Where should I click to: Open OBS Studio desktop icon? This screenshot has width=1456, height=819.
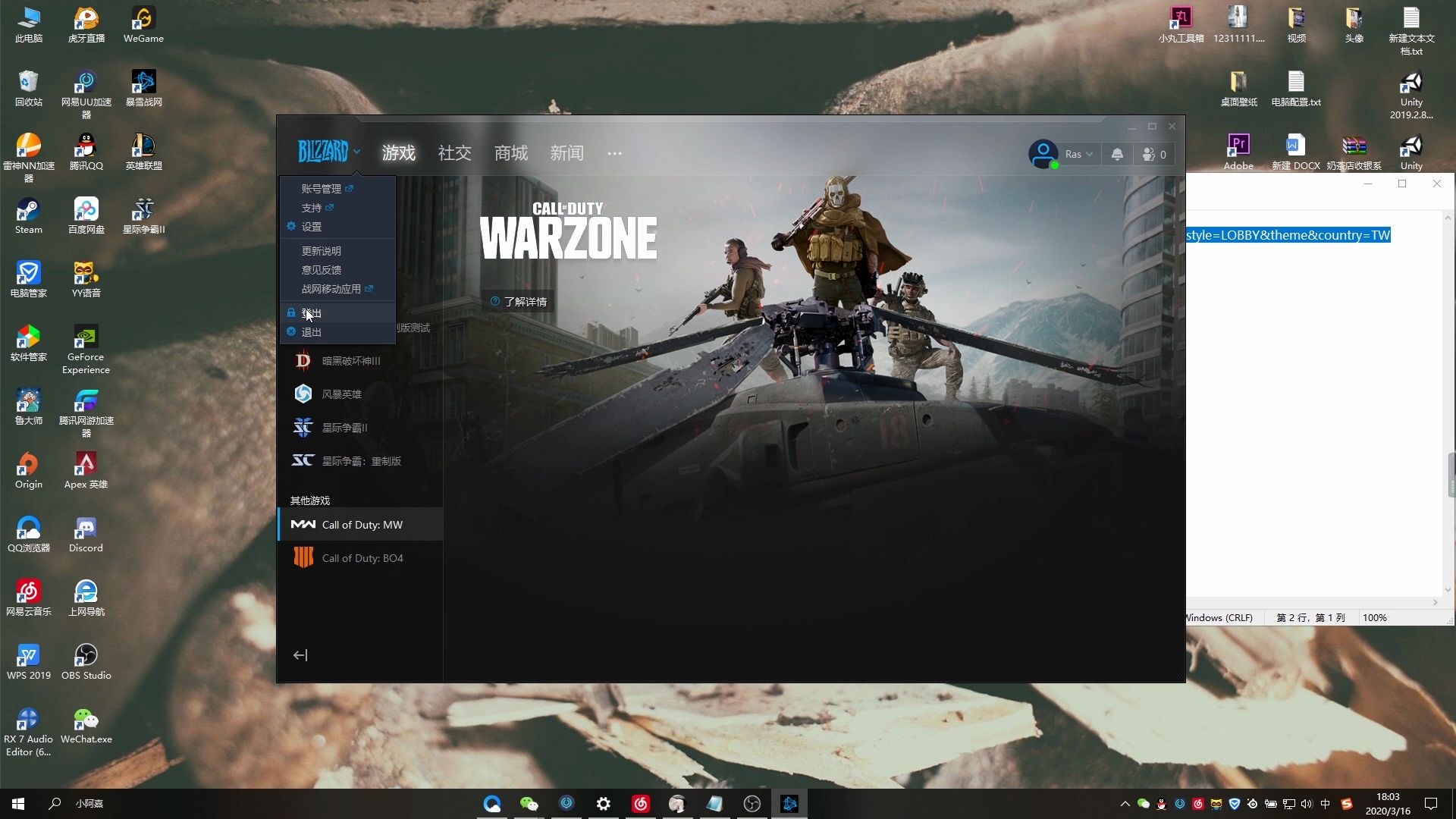(86, 661)
